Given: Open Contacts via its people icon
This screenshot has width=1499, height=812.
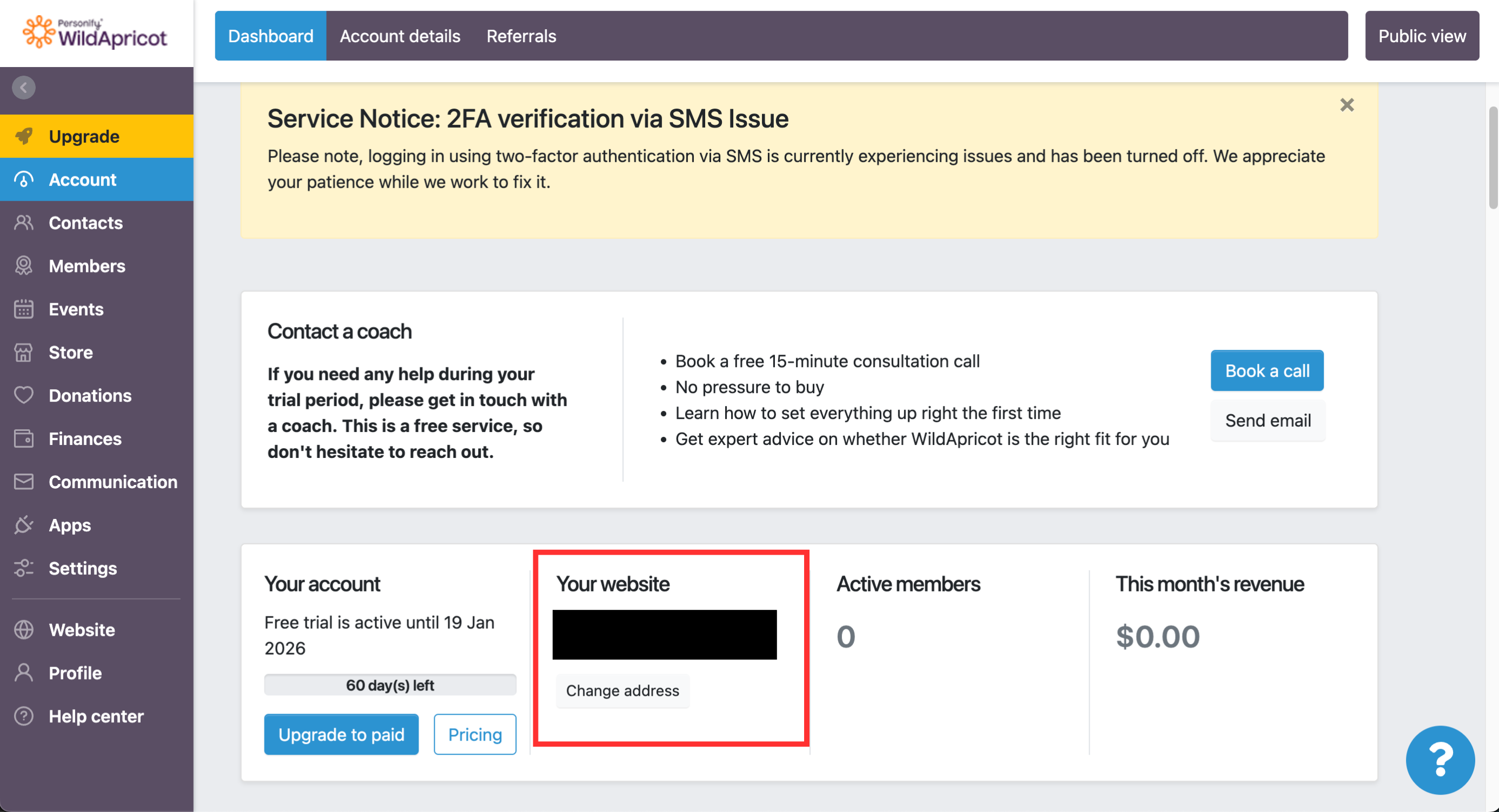Looking at the screenshot, I should pos(24,223).
